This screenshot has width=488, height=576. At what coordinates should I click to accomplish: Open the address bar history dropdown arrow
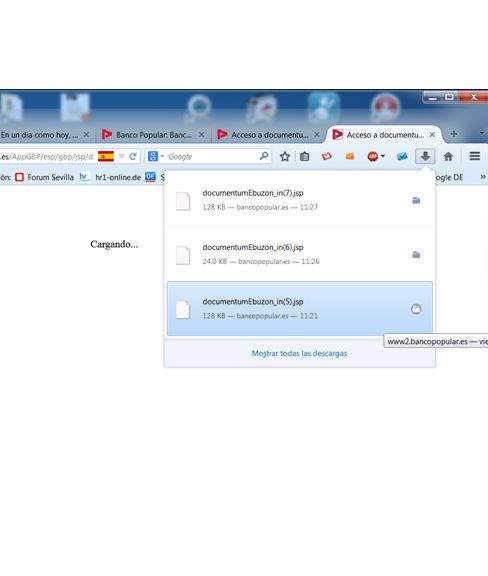[122, 156]
